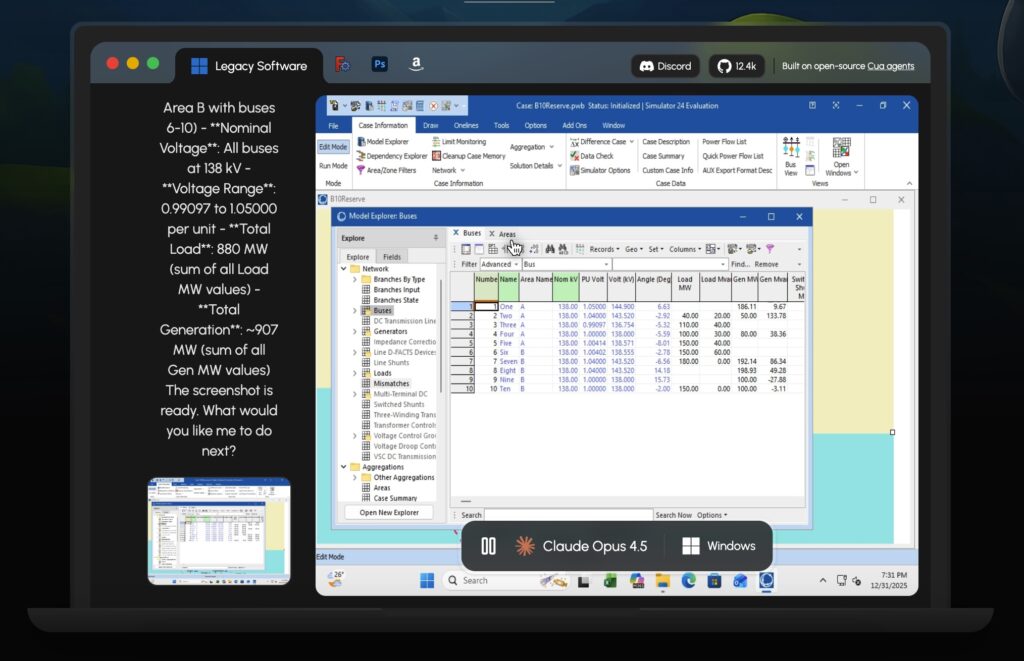Open the Onelines ribbon tab

click(466, 125)
